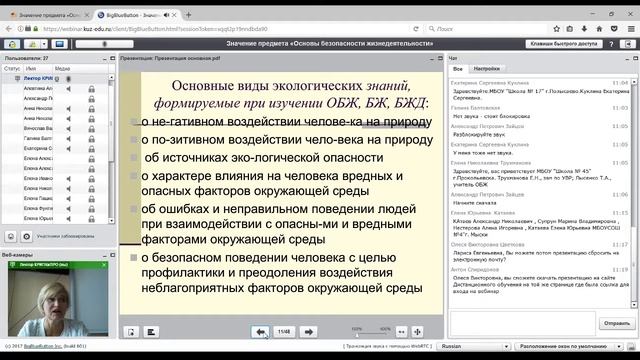Open the Russian language dropdown
The image size is (640, 360).
(473, 347)
